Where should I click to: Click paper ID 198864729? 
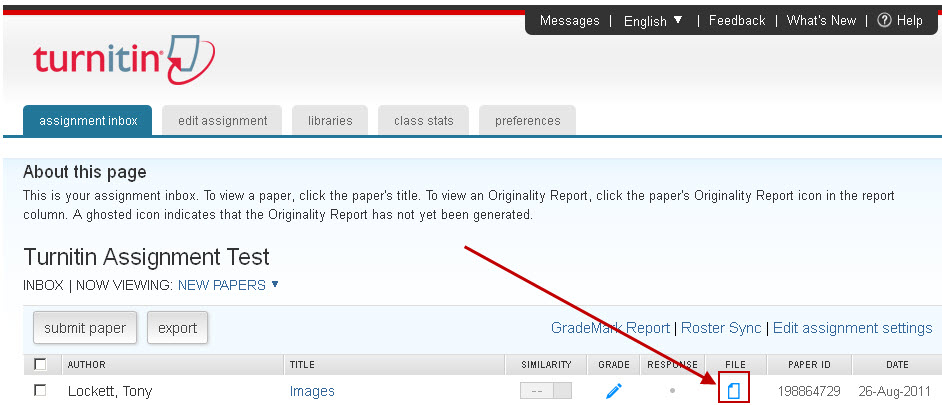pyautogui.click(x=809, y=391)
